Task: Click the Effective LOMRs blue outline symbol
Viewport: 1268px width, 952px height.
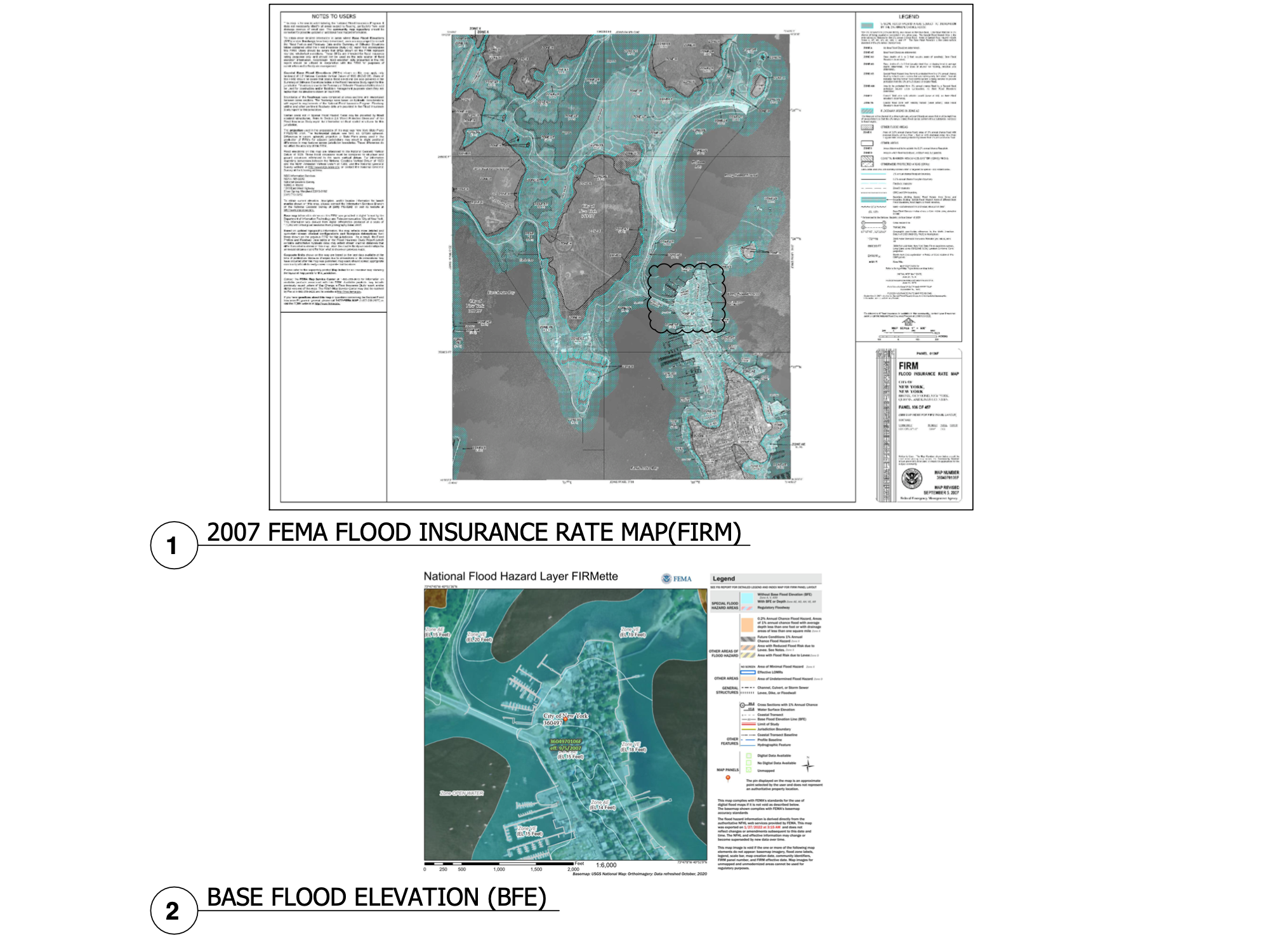Action: [748, 672]
